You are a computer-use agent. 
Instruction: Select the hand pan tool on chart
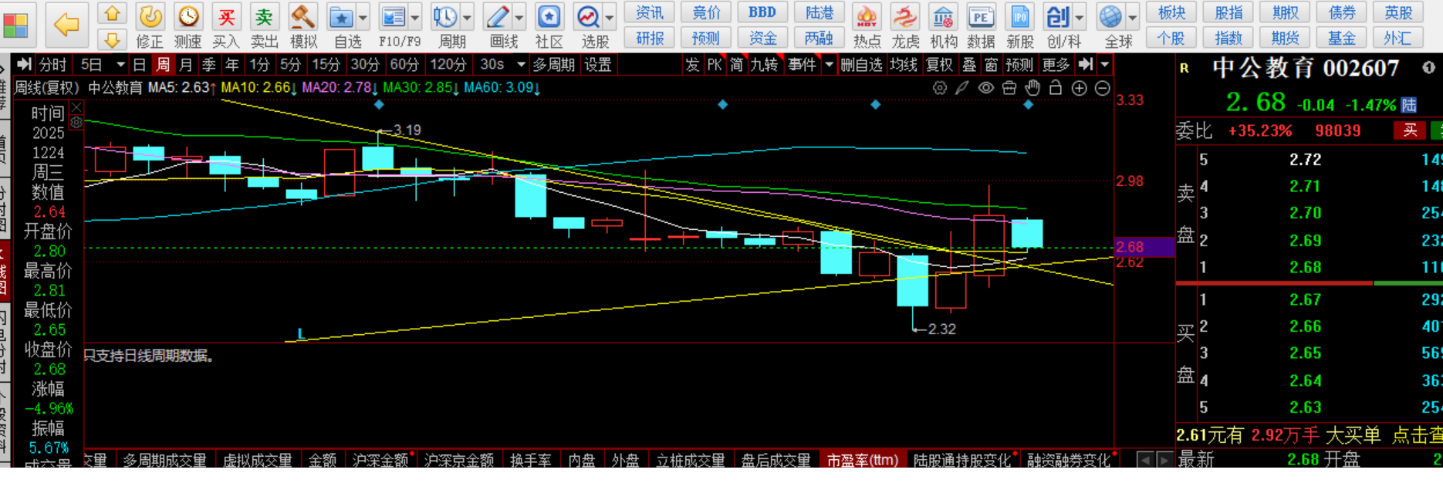(x=1033, y=88)
